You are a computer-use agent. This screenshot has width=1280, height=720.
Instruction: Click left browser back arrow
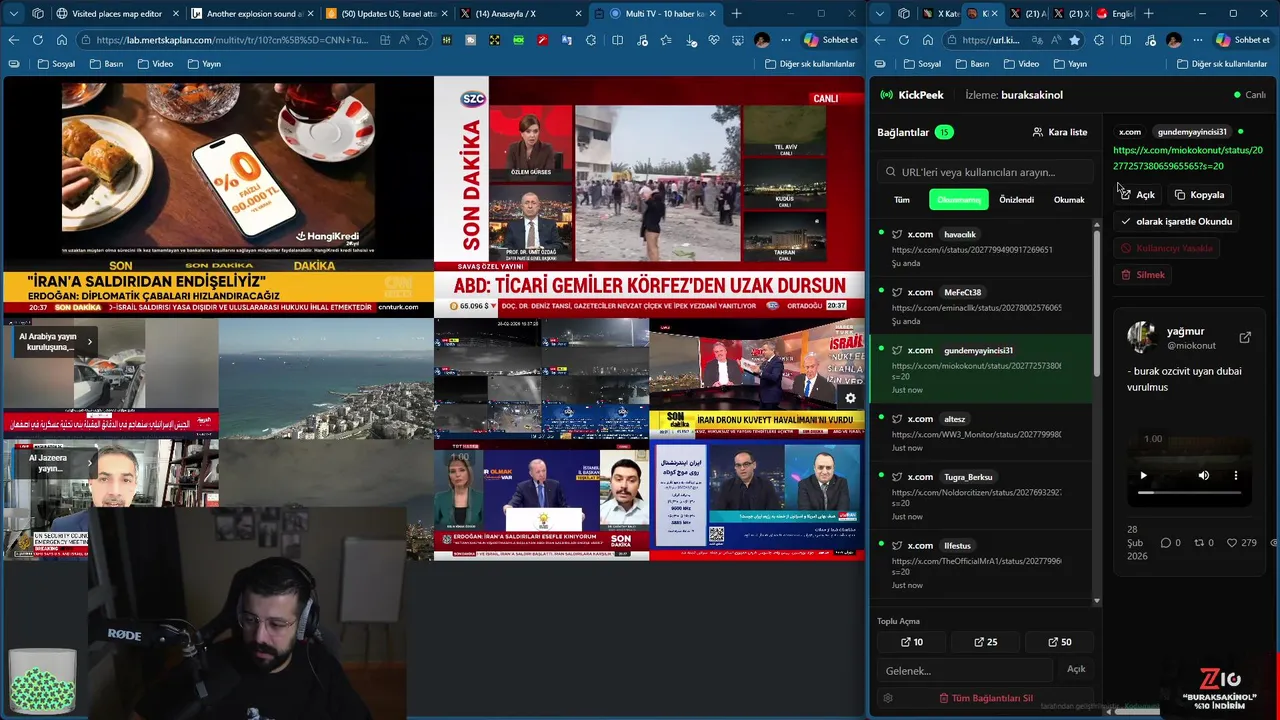pyautogui.click(x=14, y=40)
